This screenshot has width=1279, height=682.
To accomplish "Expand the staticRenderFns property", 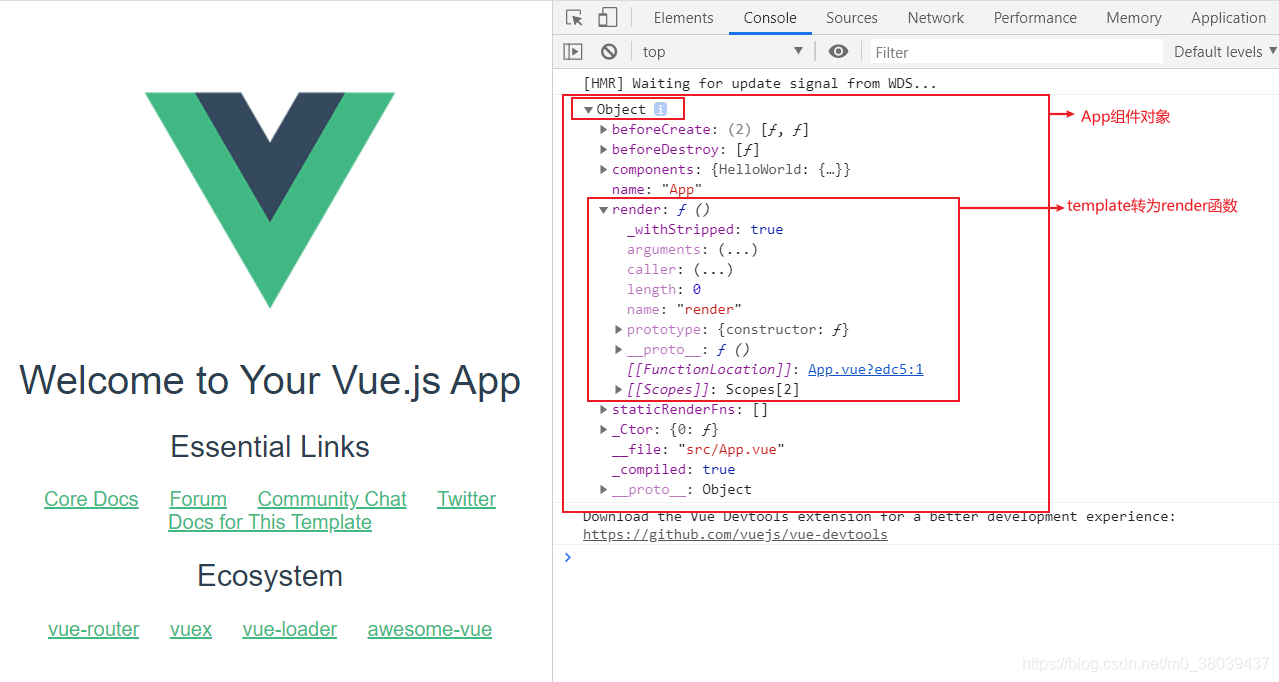I will 604,410.
